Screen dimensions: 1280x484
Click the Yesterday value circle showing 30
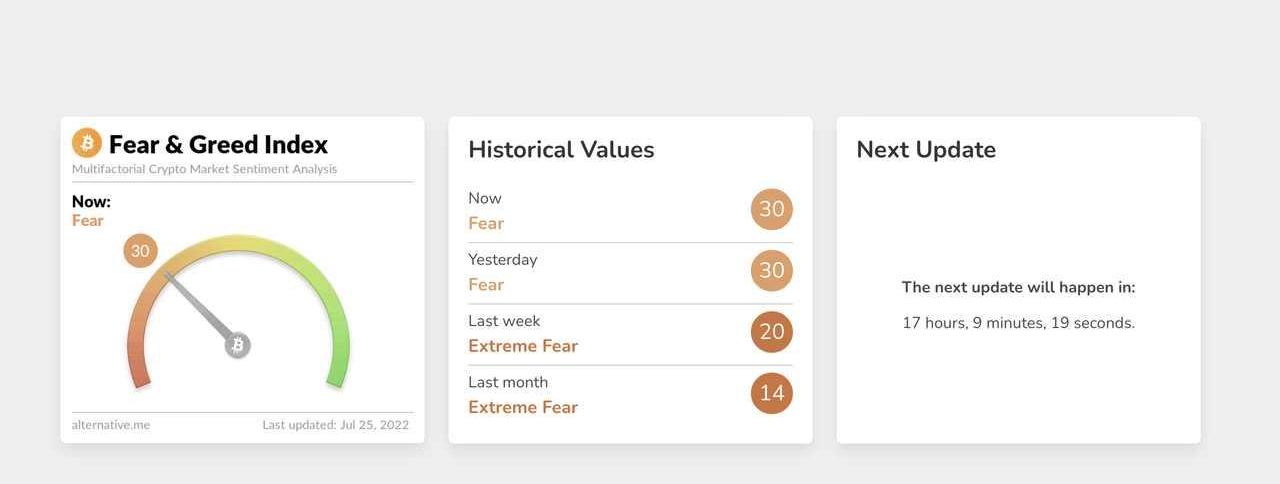click(x=772, y=271)
